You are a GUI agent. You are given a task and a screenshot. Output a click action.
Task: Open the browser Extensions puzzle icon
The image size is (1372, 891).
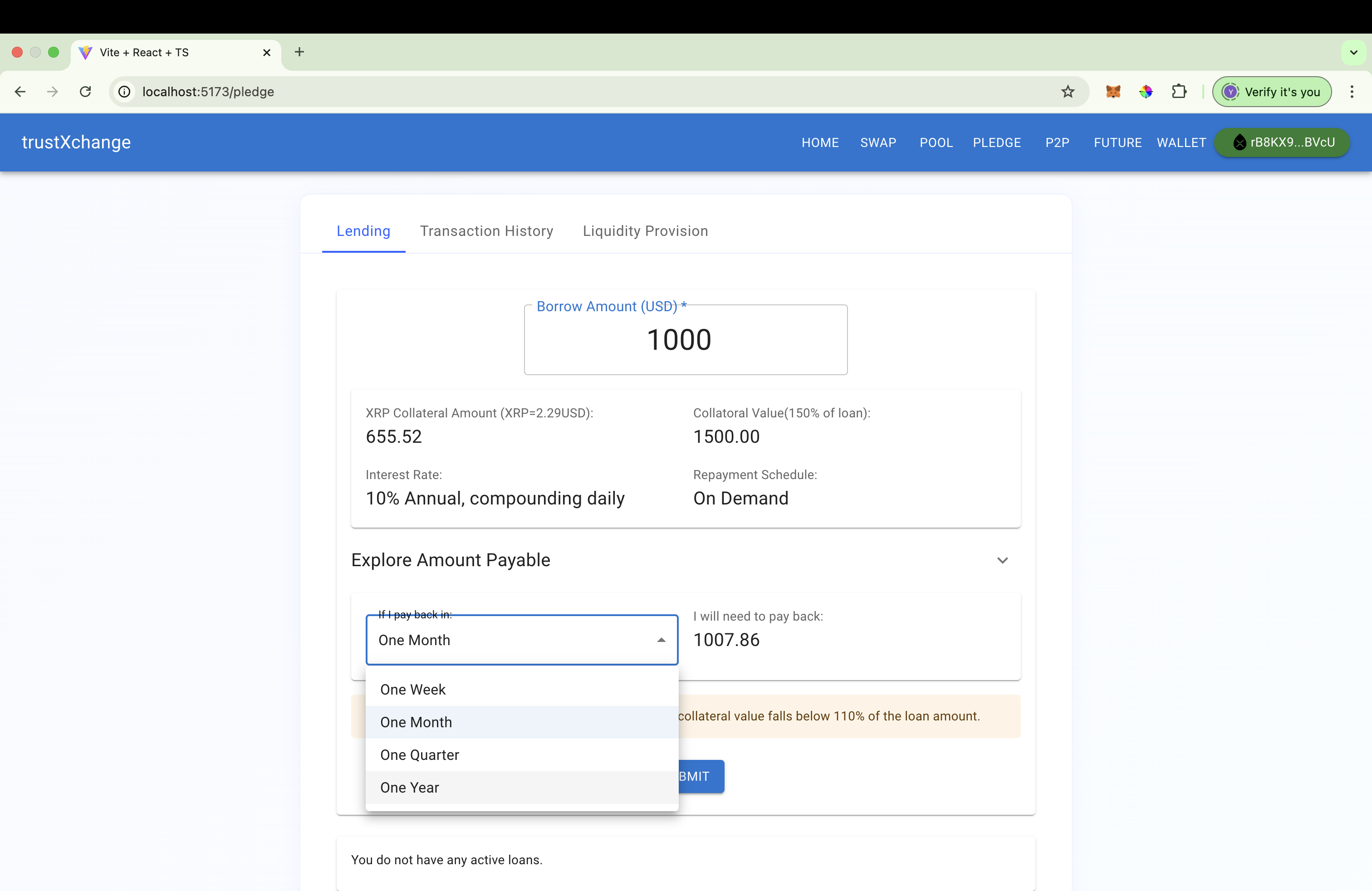tap(1179, 92)
